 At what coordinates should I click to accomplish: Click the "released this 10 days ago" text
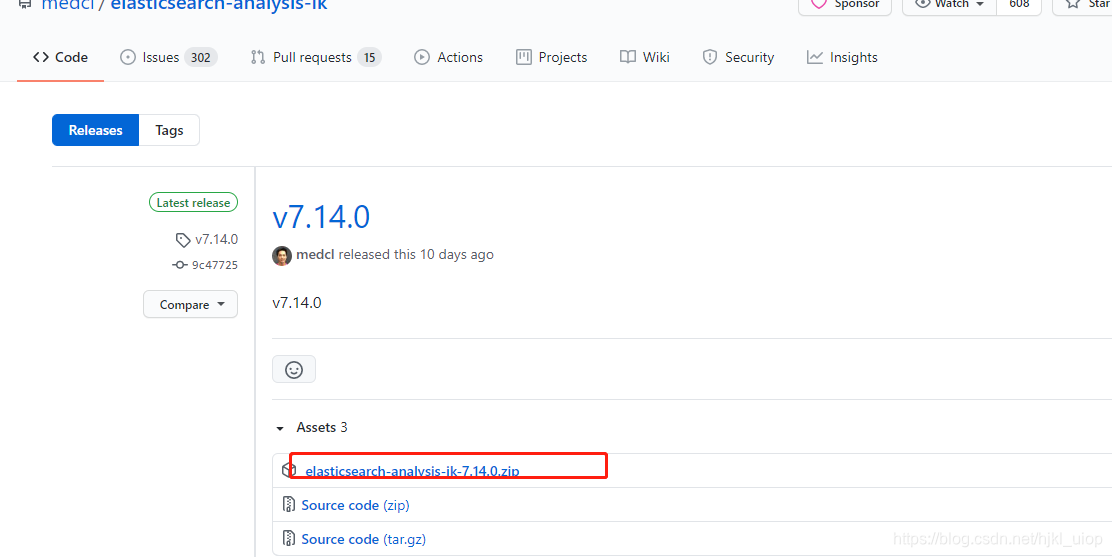(416, 254)
